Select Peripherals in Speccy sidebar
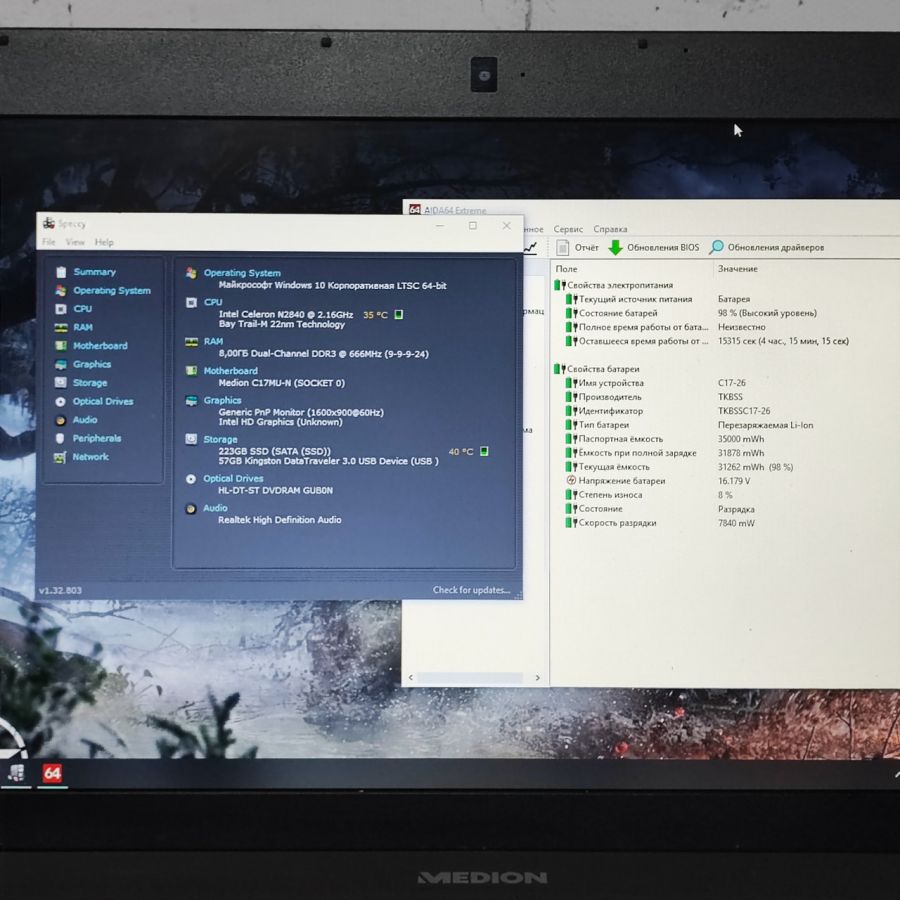 click(97, 438)
